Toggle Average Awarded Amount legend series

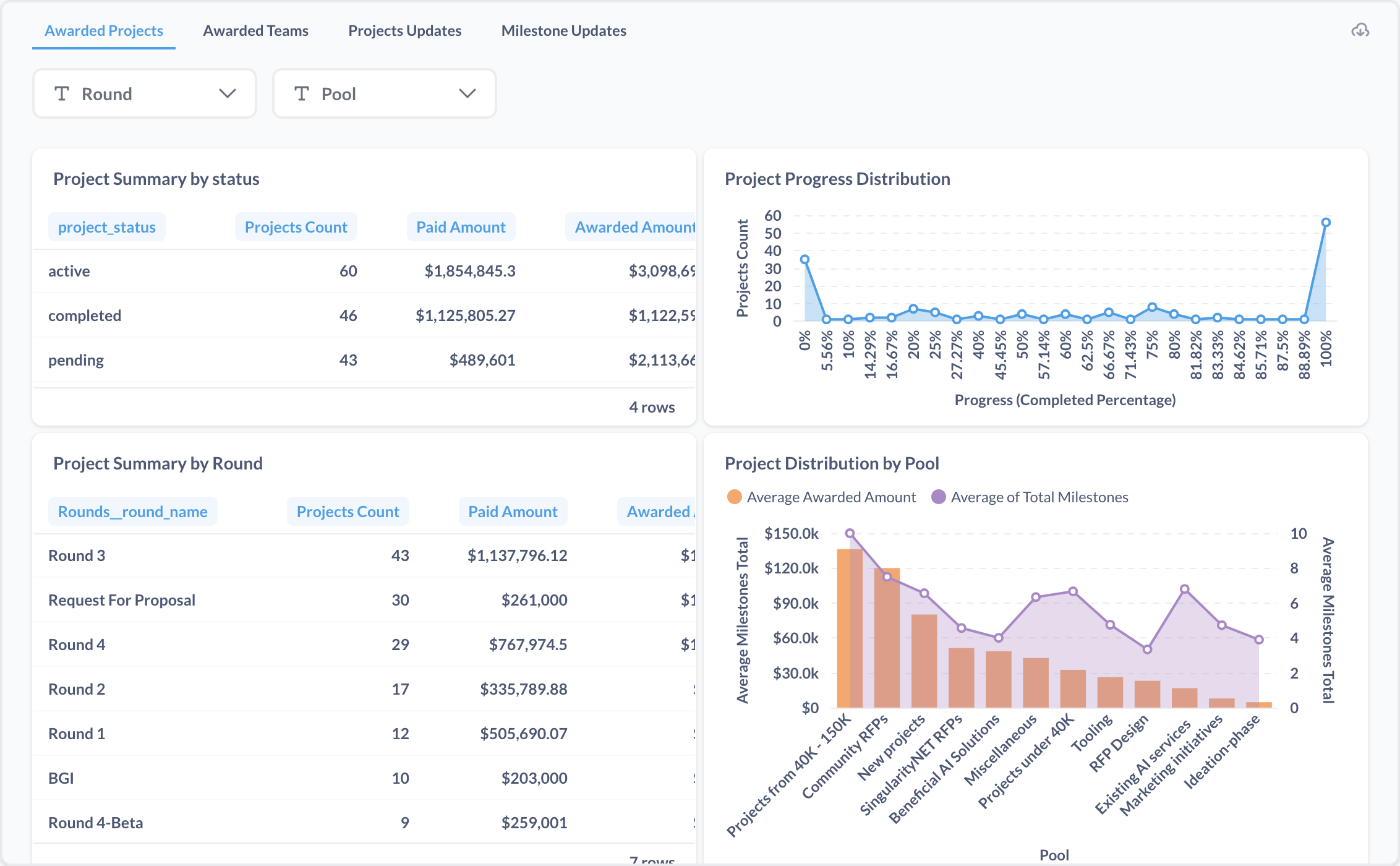point(822,497)
